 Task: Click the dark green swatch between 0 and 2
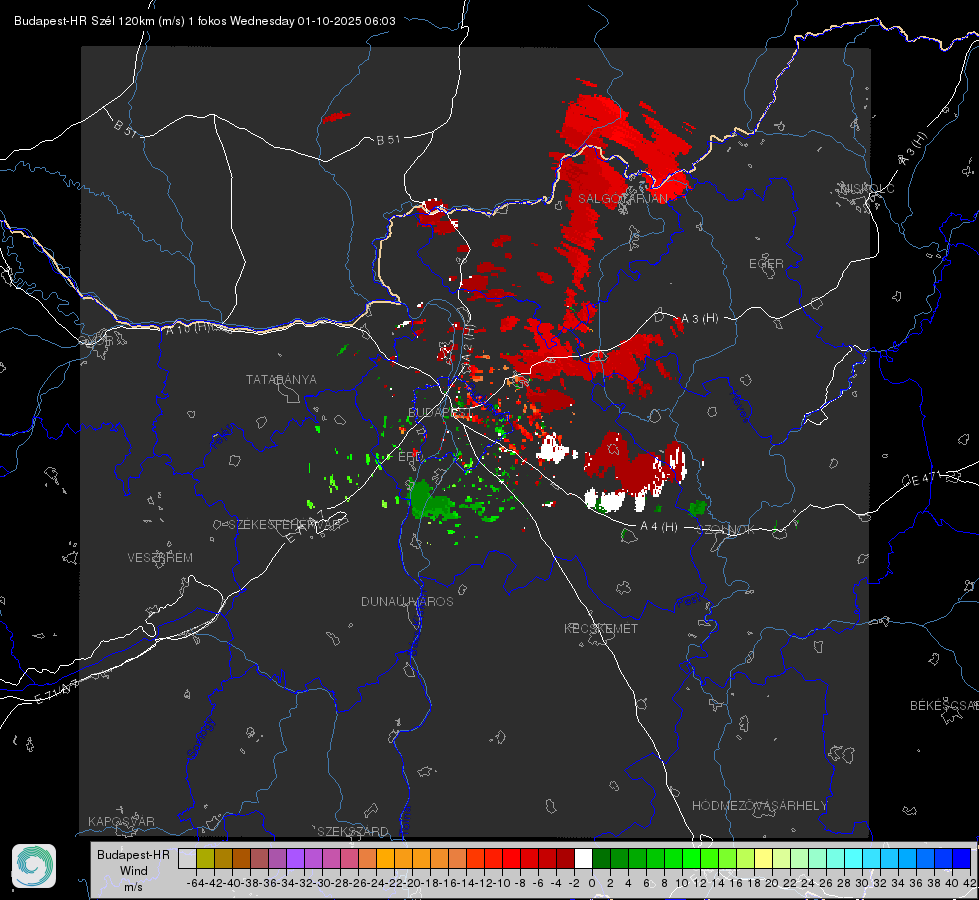pos(601,858)
